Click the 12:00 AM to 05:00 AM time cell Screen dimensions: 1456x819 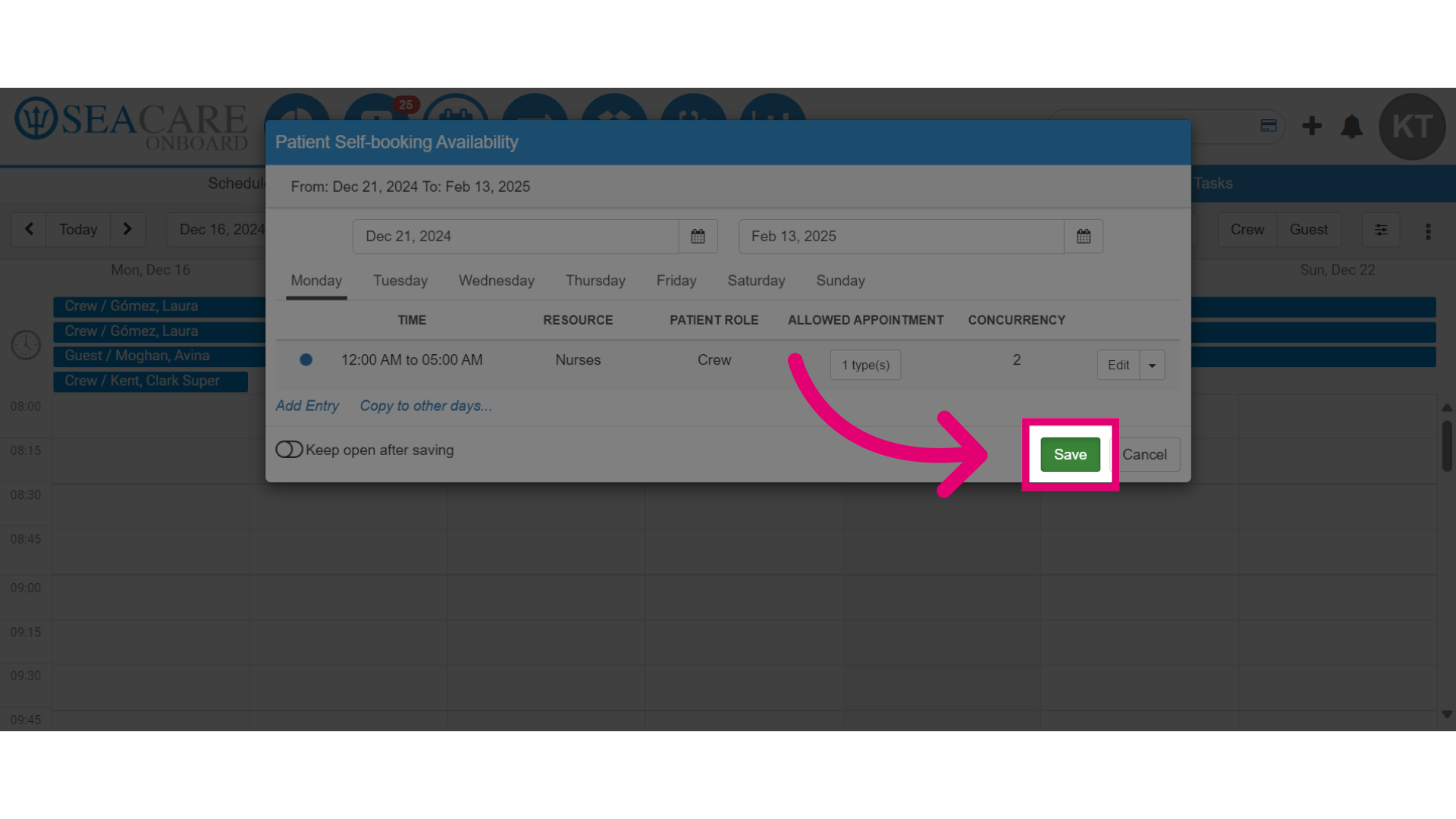point(412,360)
